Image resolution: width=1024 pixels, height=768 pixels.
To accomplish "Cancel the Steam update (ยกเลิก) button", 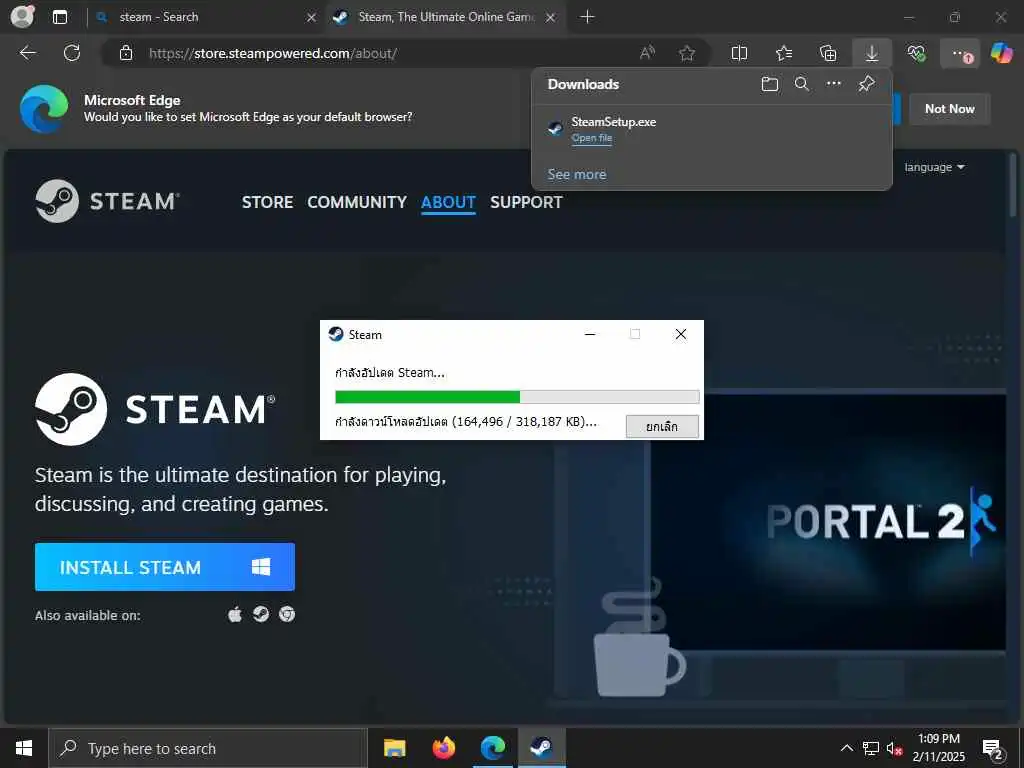I will coord(662,426).
